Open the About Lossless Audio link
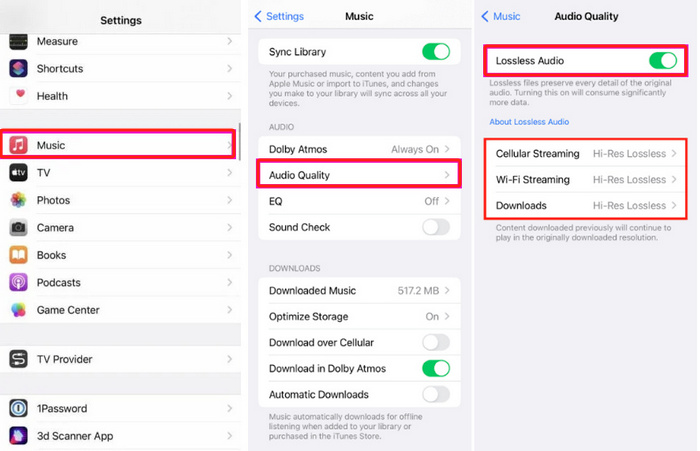 click(529, 122)
